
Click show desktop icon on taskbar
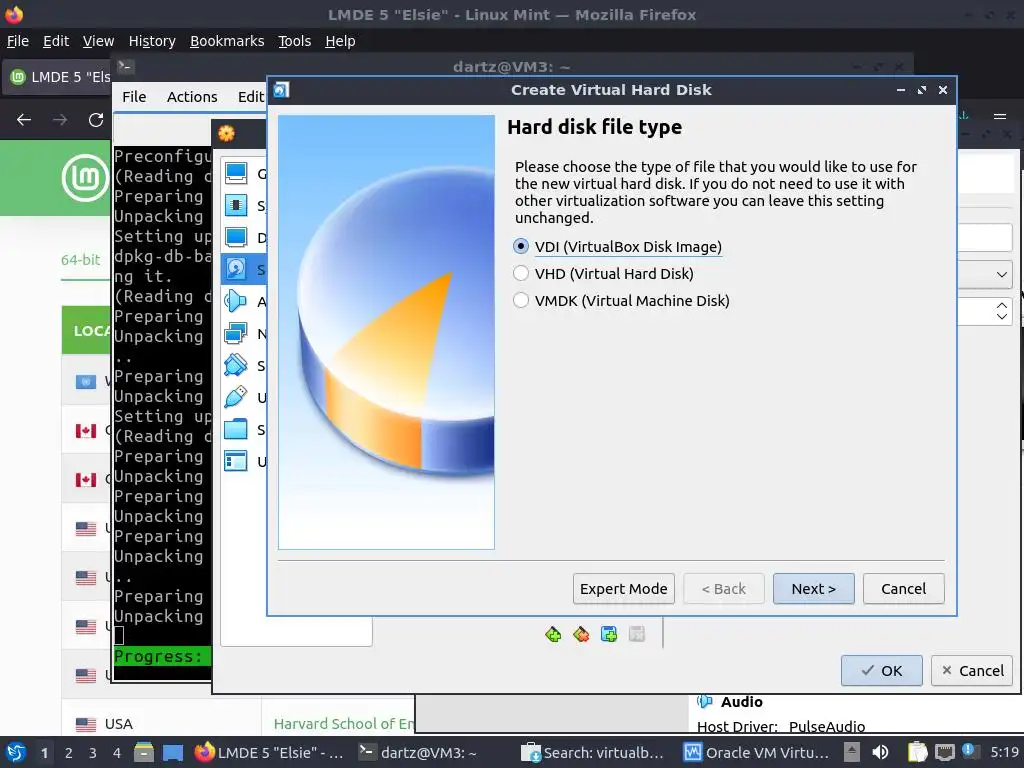pyautogui.click(x=173, y=752)
